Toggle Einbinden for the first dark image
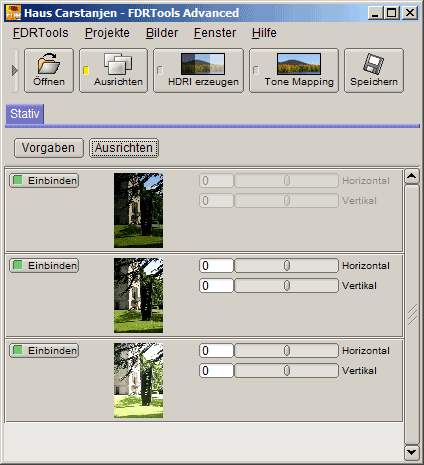424x465 pixels. pyautogui.click(x=44, y=180)
